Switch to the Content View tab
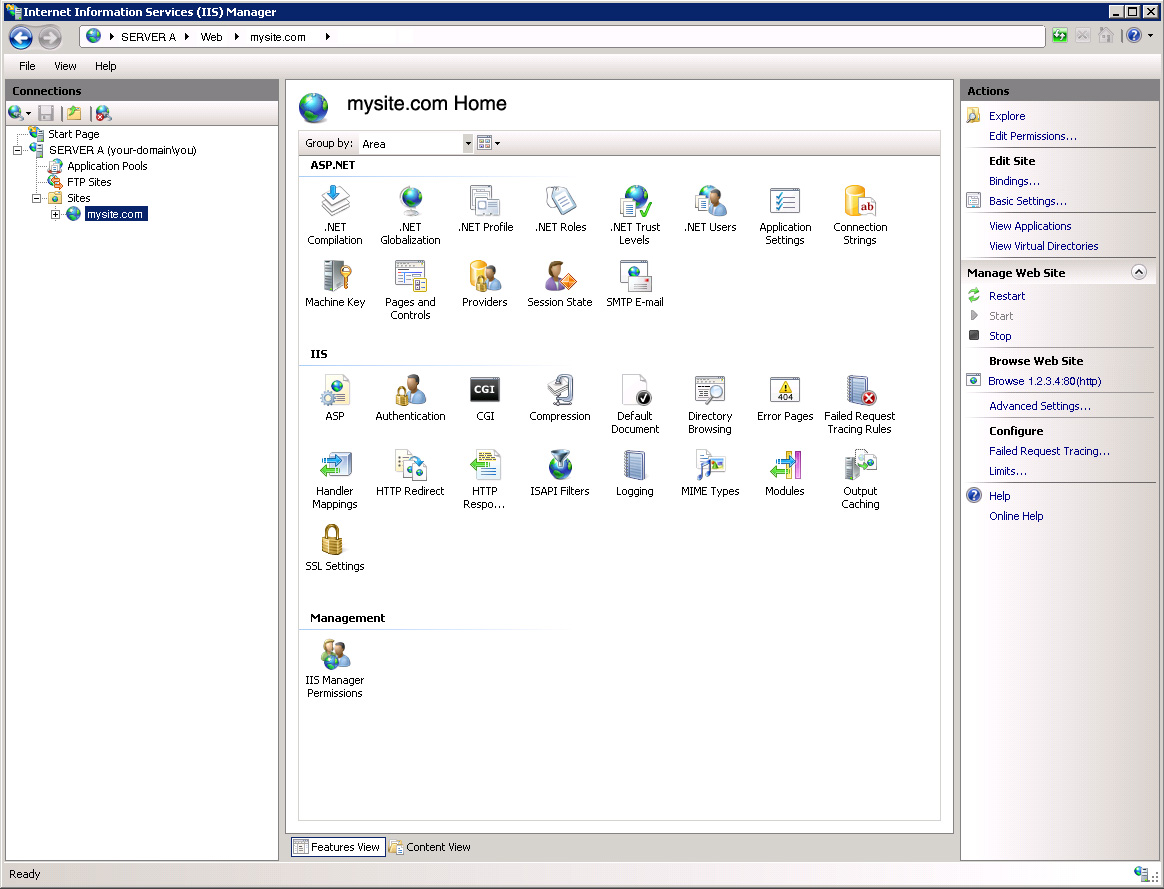This screenshot has width=1164, height=889. pos(431,847)
